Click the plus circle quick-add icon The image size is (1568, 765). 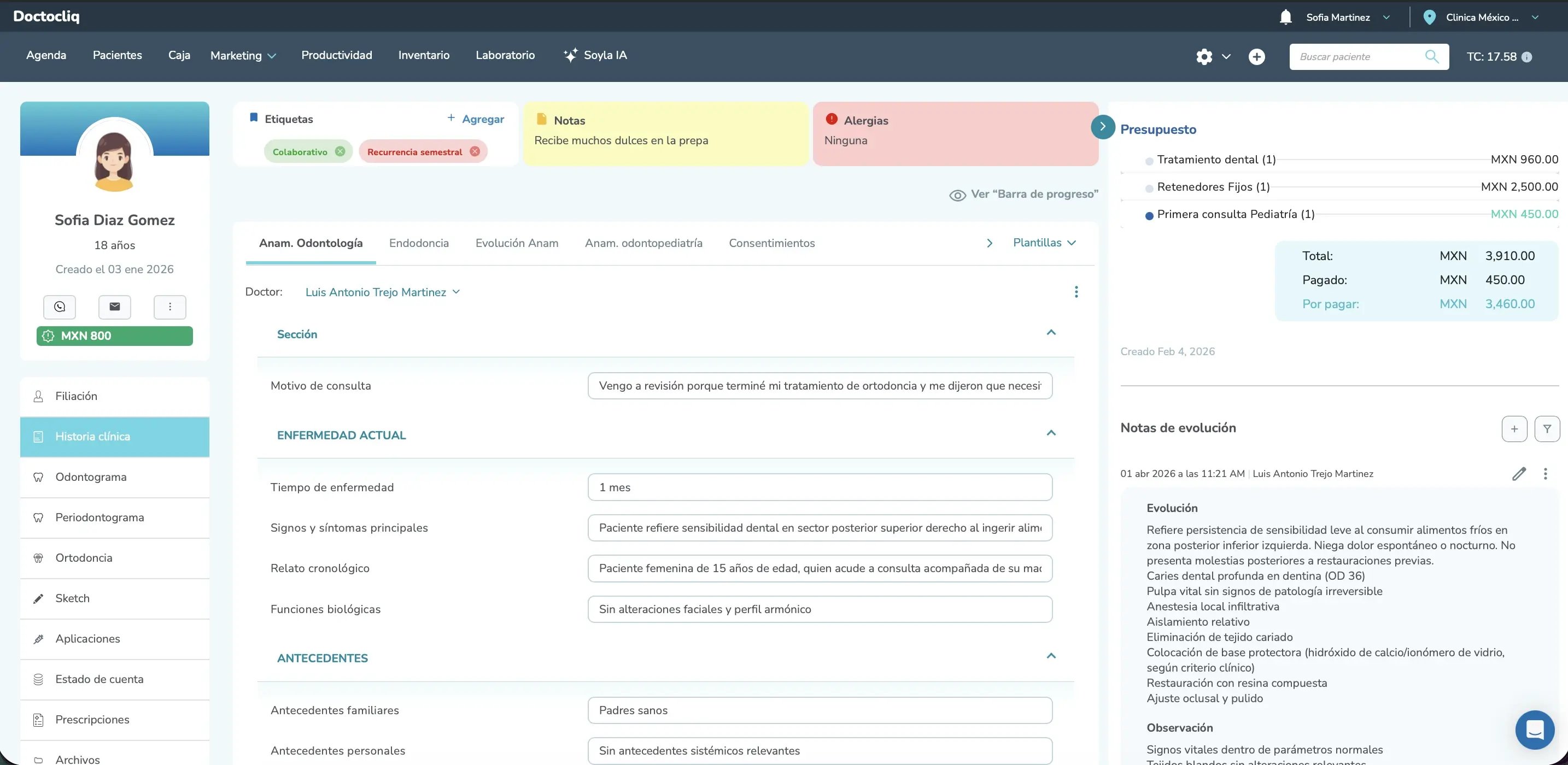click(x=1257, y=57)
